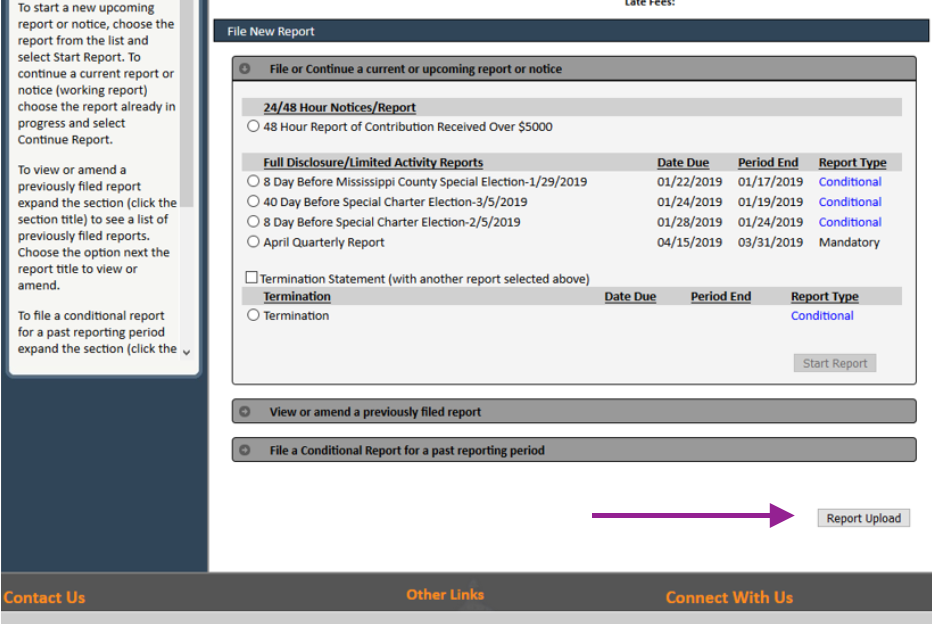The width and height of the screenshot is (932, 625).
Task: Expand View or amend a previously filed report
Action: [574, 411]
